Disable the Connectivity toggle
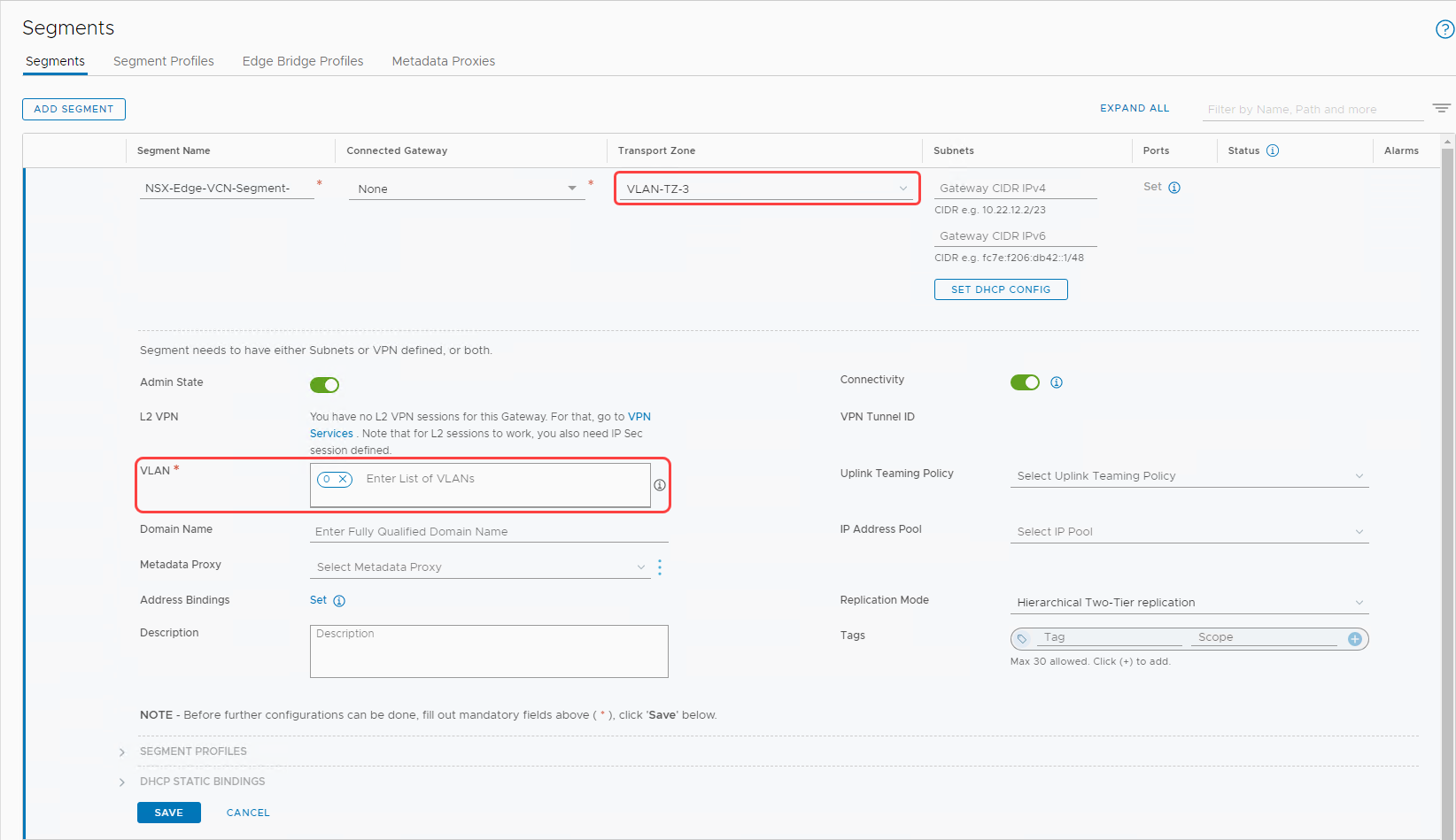 (x=1025, y=381)
